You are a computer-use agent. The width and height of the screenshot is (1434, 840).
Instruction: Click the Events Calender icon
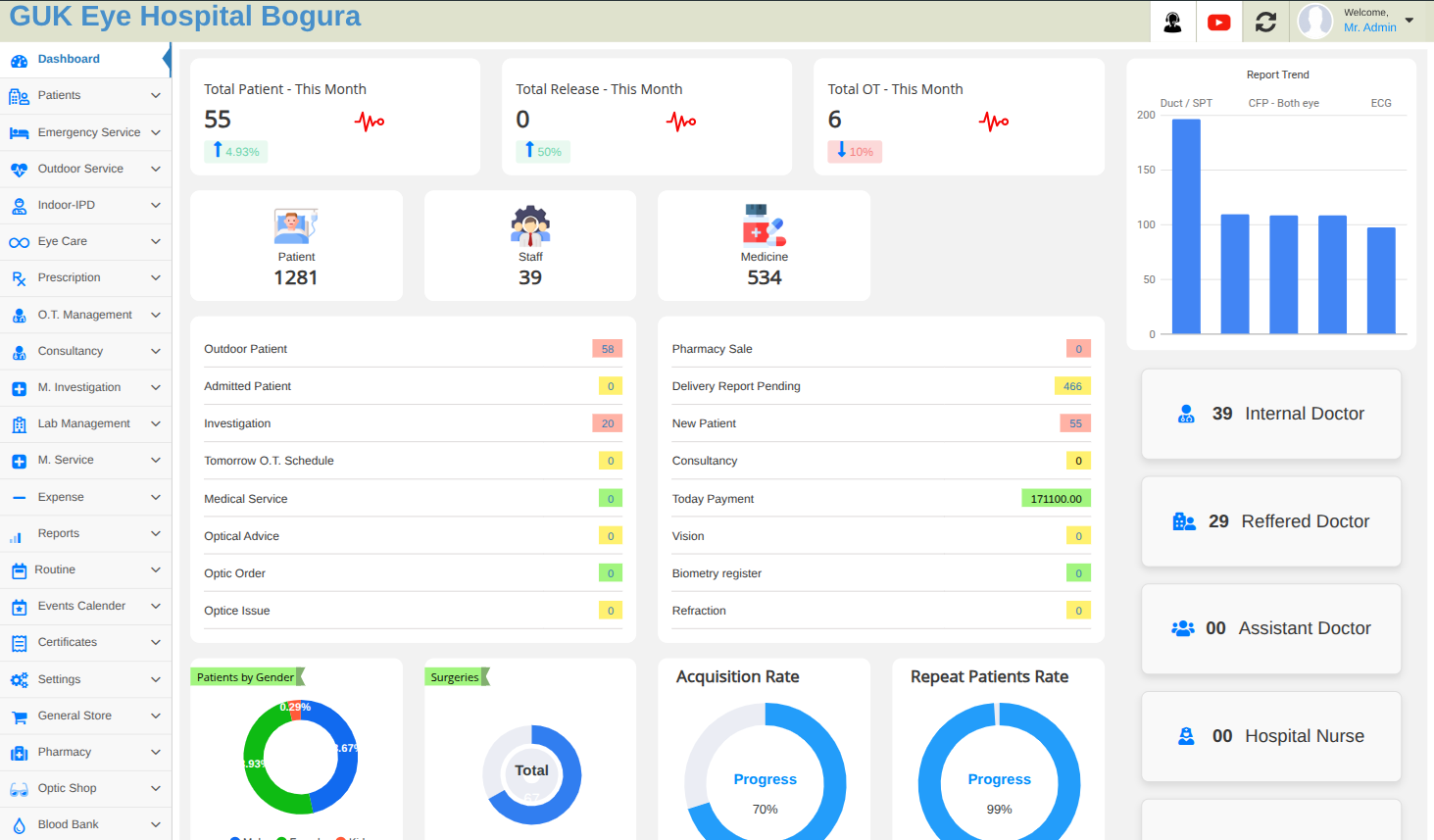tap(19, 607)
